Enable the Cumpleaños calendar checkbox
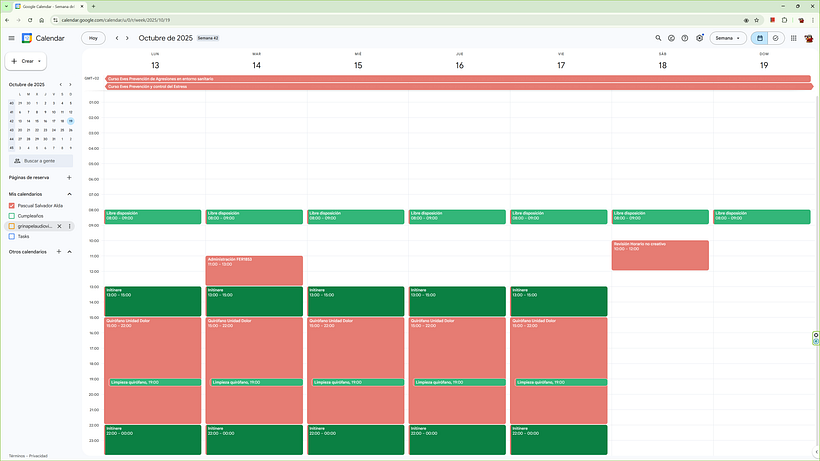Screen dimensions: 820x461 point(12,215)
